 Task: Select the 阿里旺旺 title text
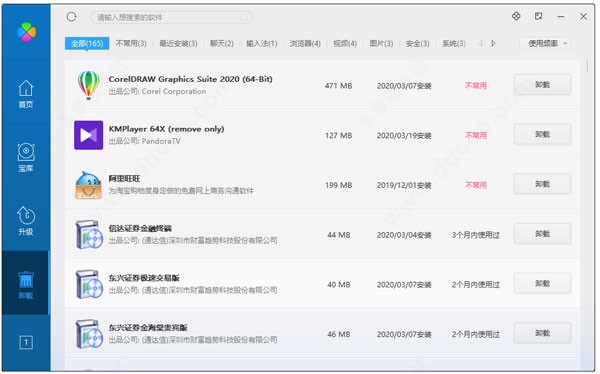pyautogui.click(x=124, y=179)
